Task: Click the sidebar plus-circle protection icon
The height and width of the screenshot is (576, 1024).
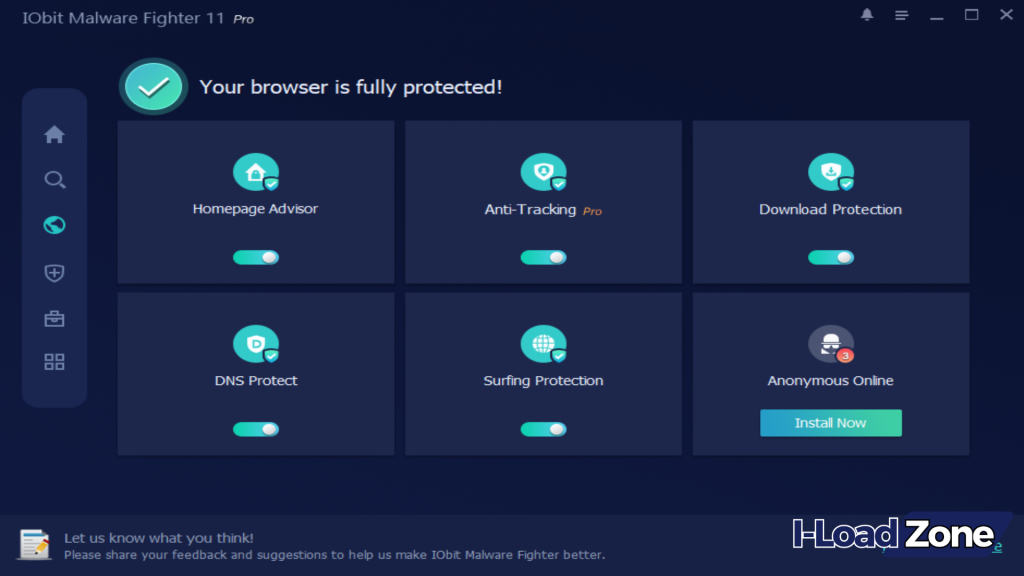Action: pyautogui.click(x=54, y=272)
